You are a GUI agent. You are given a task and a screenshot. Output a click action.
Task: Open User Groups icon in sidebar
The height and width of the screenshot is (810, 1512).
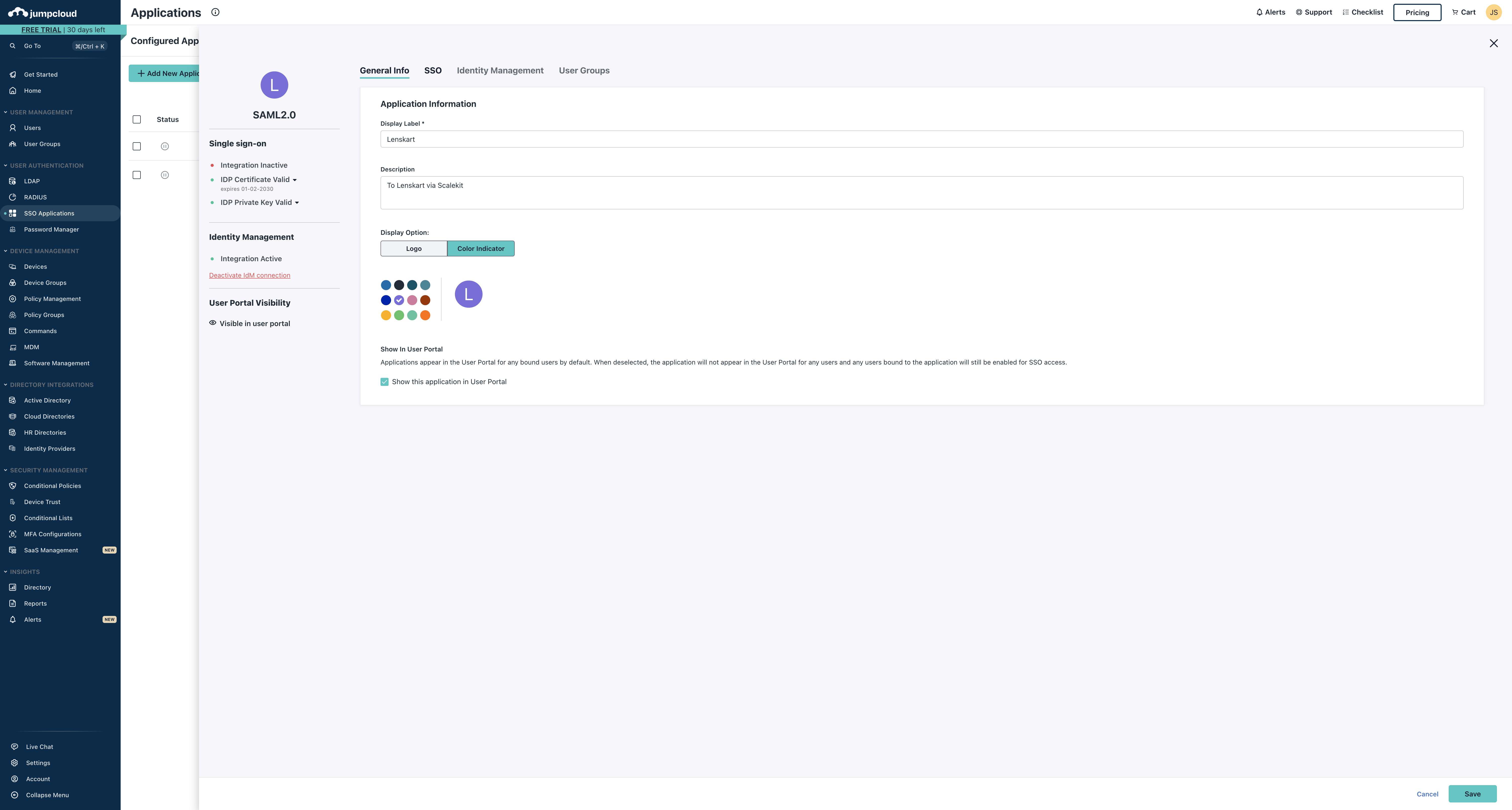tap(12, 144)
